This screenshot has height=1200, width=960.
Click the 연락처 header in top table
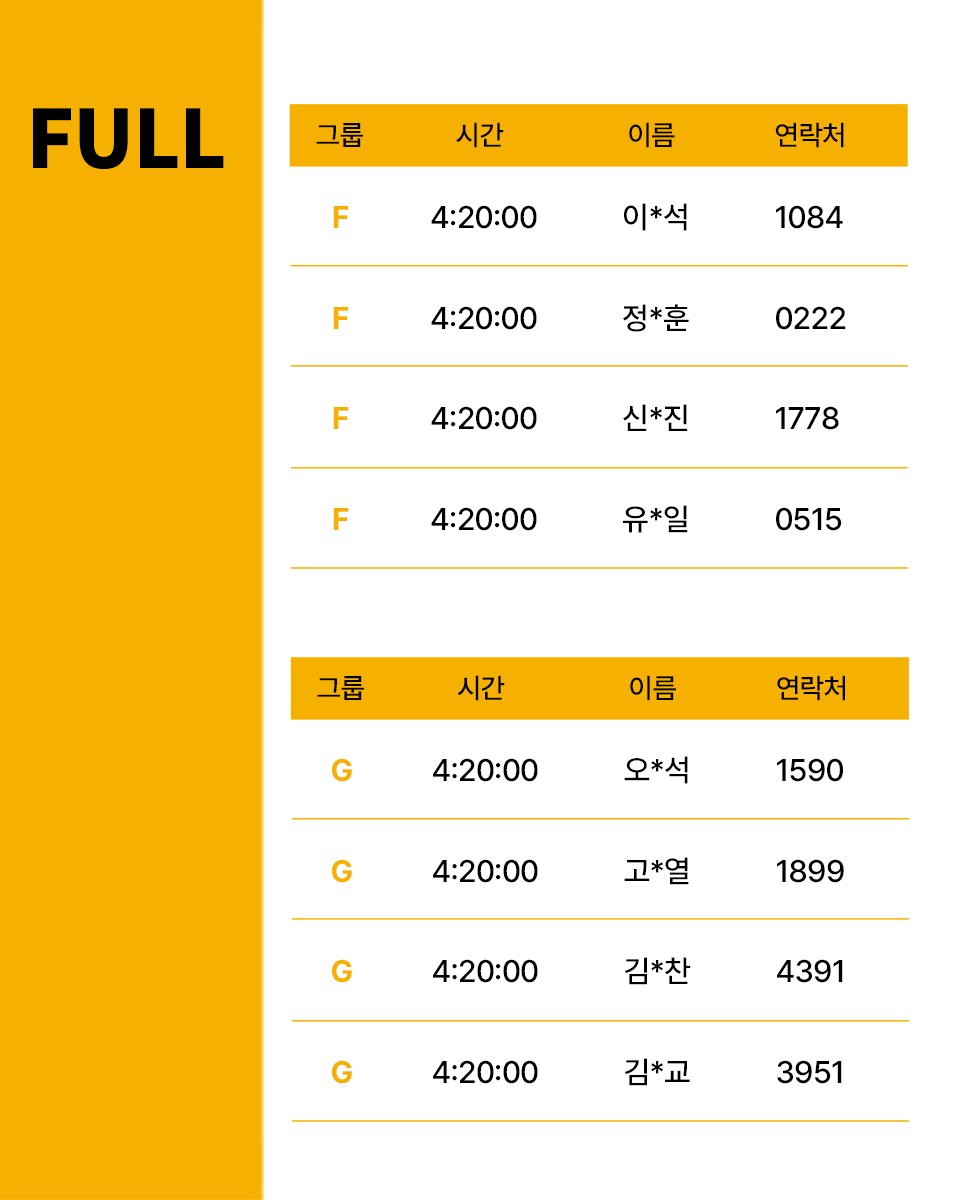click(x=810, y=135)
